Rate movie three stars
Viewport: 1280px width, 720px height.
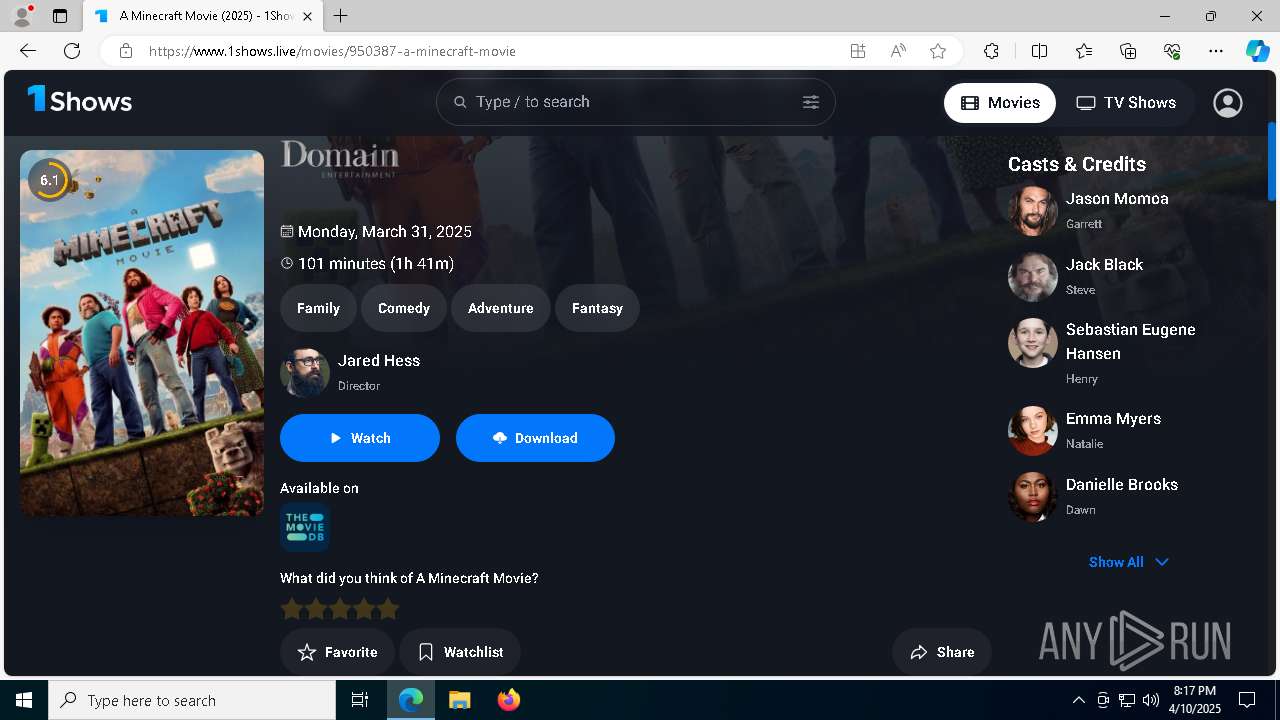340,608
